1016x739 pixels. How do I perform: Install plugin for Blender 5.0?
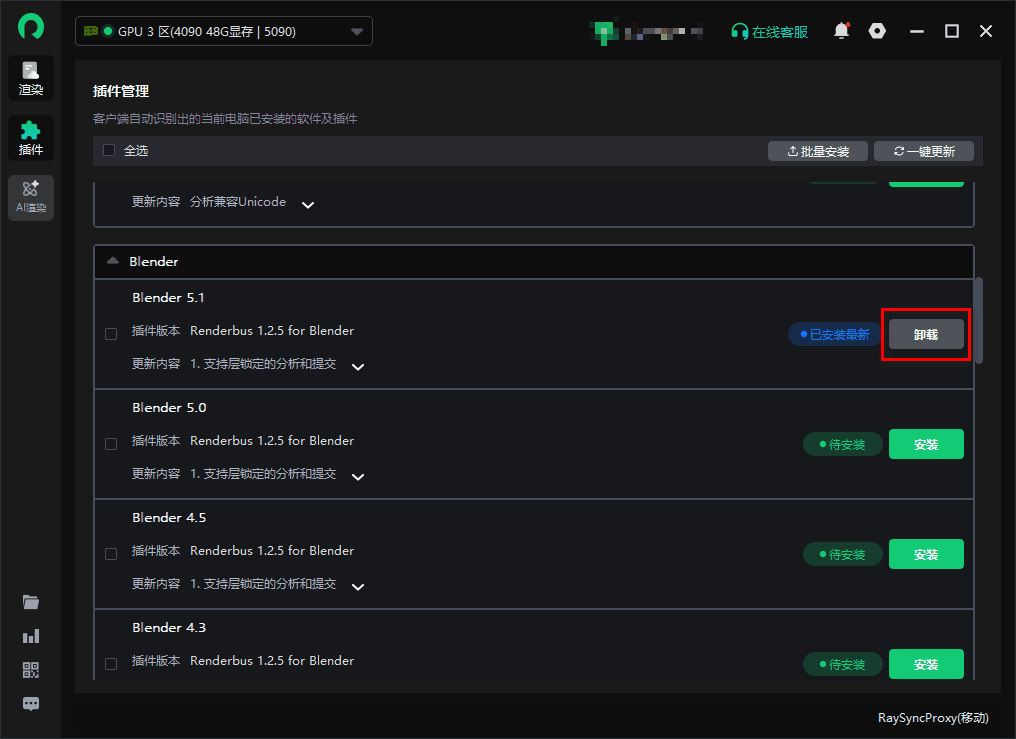click(926, 444)
